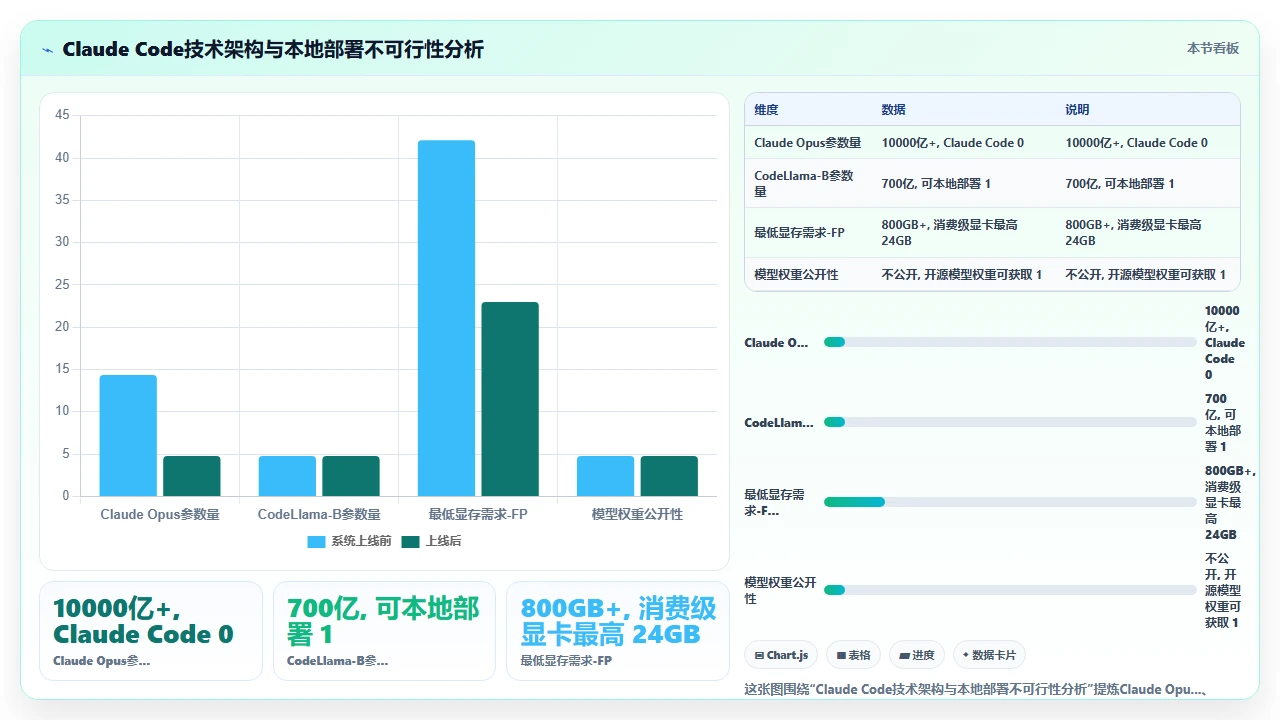Open the 800GB+, 消费级显卡最高 24GB data card

[618, 631]
